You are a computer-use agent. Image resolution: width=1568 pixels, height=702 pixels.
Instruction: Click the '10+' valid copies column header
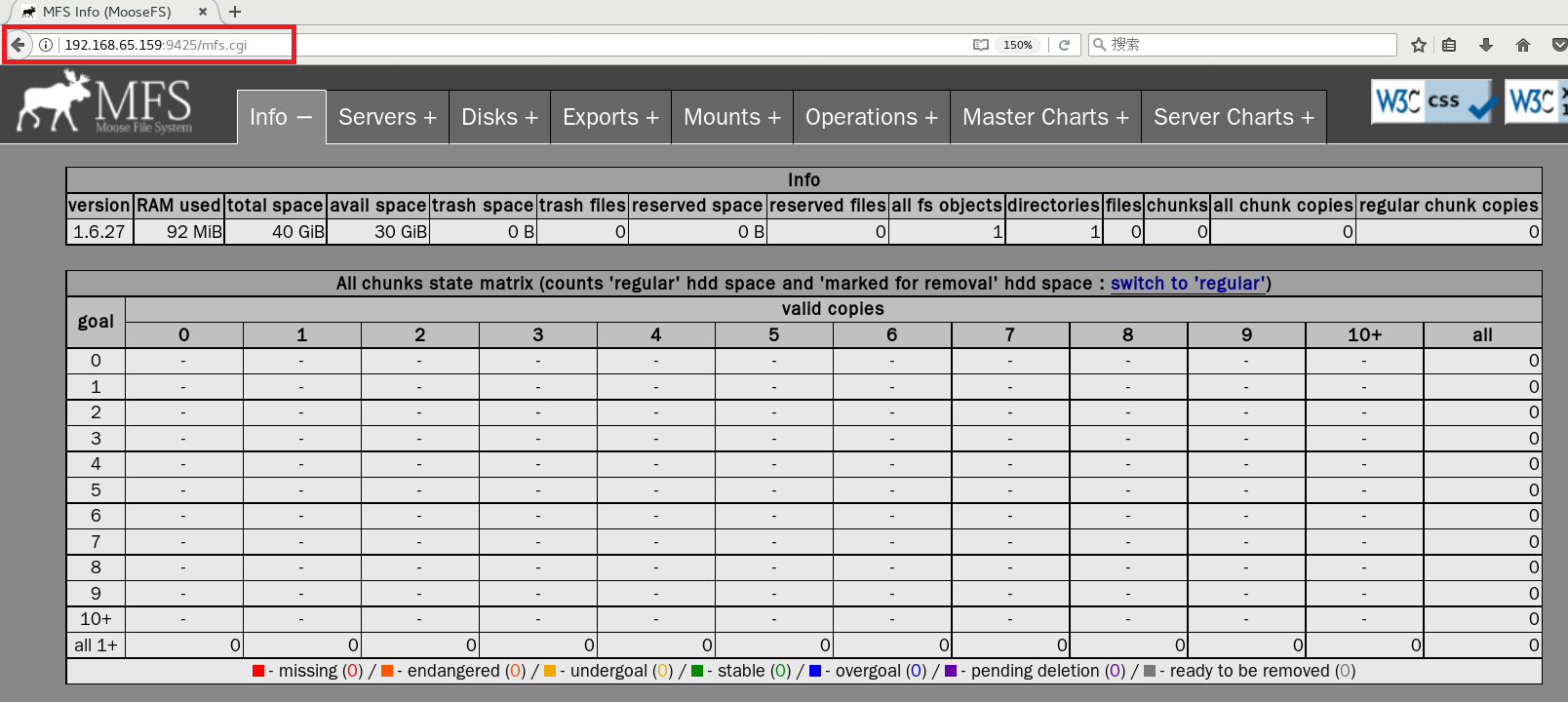[x=1364, y=335]
